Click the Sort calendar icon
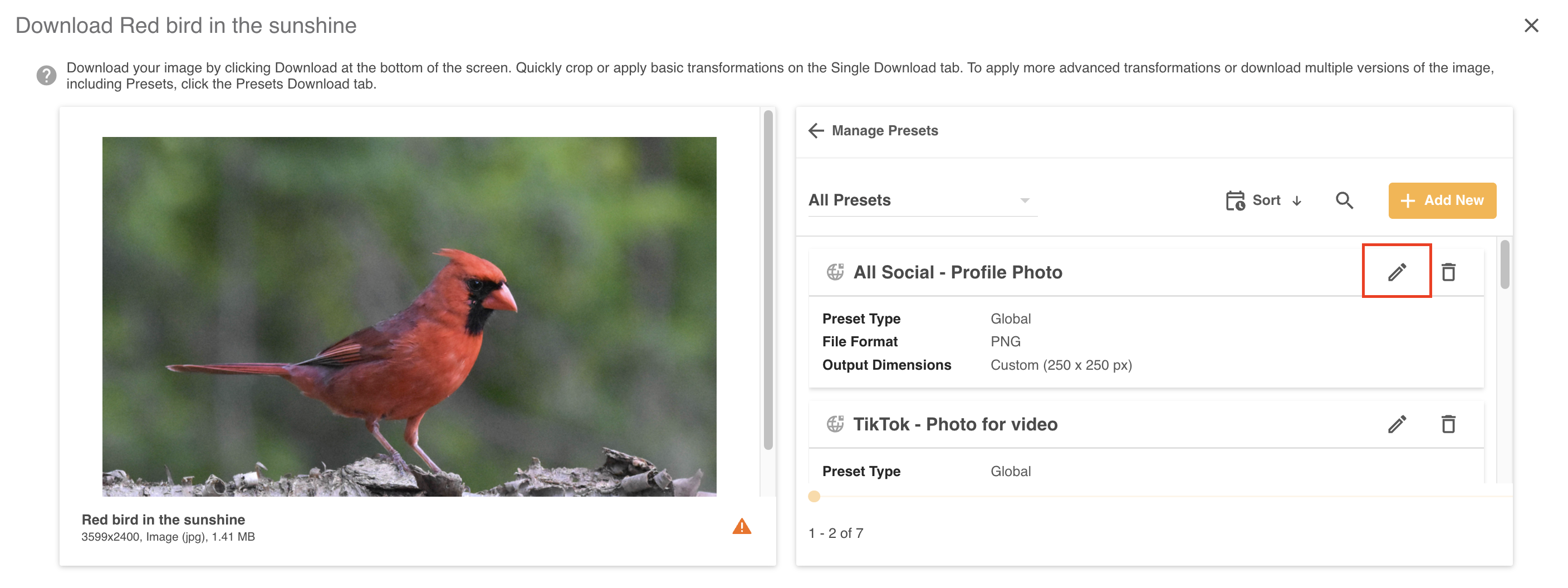The image size is (1568, 588). tap(1234, 200)
